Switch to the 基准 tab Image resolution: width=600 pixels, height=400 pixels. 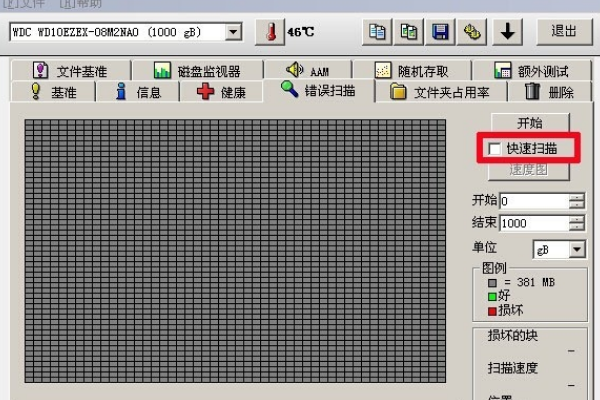pos(53,92)
